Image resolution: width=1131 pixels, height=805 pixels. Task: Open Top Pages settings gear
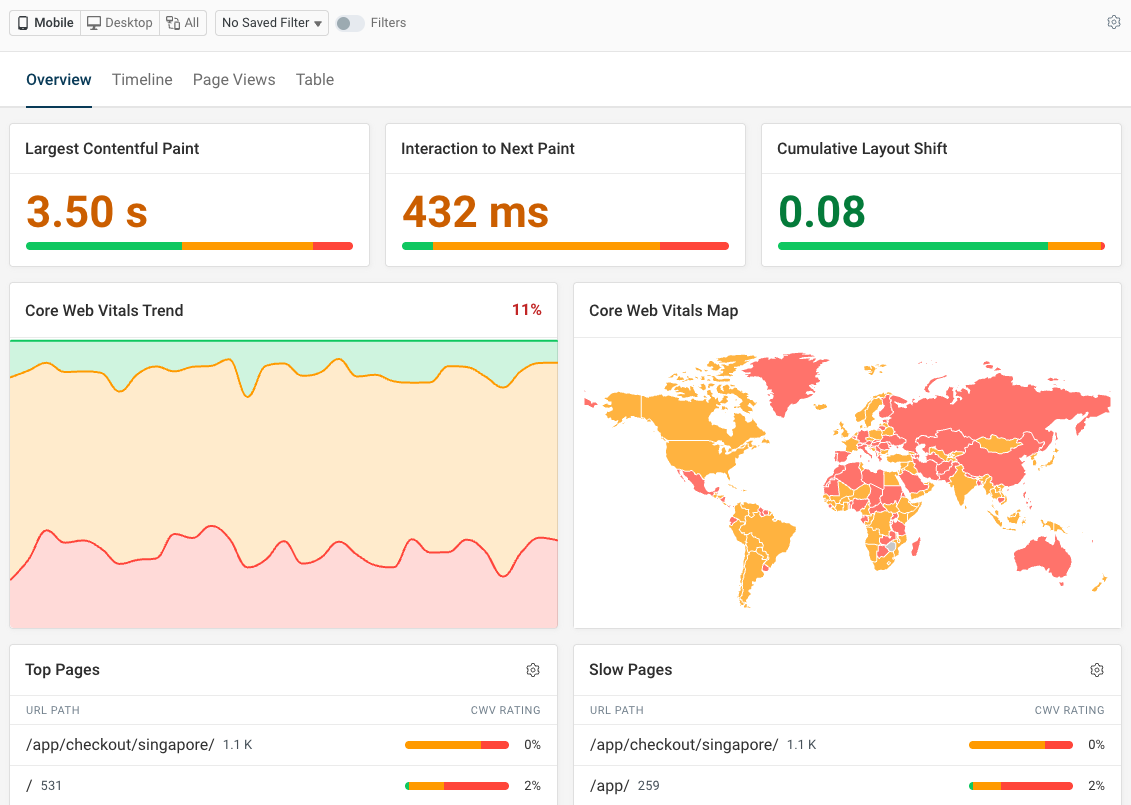point(533,670)
